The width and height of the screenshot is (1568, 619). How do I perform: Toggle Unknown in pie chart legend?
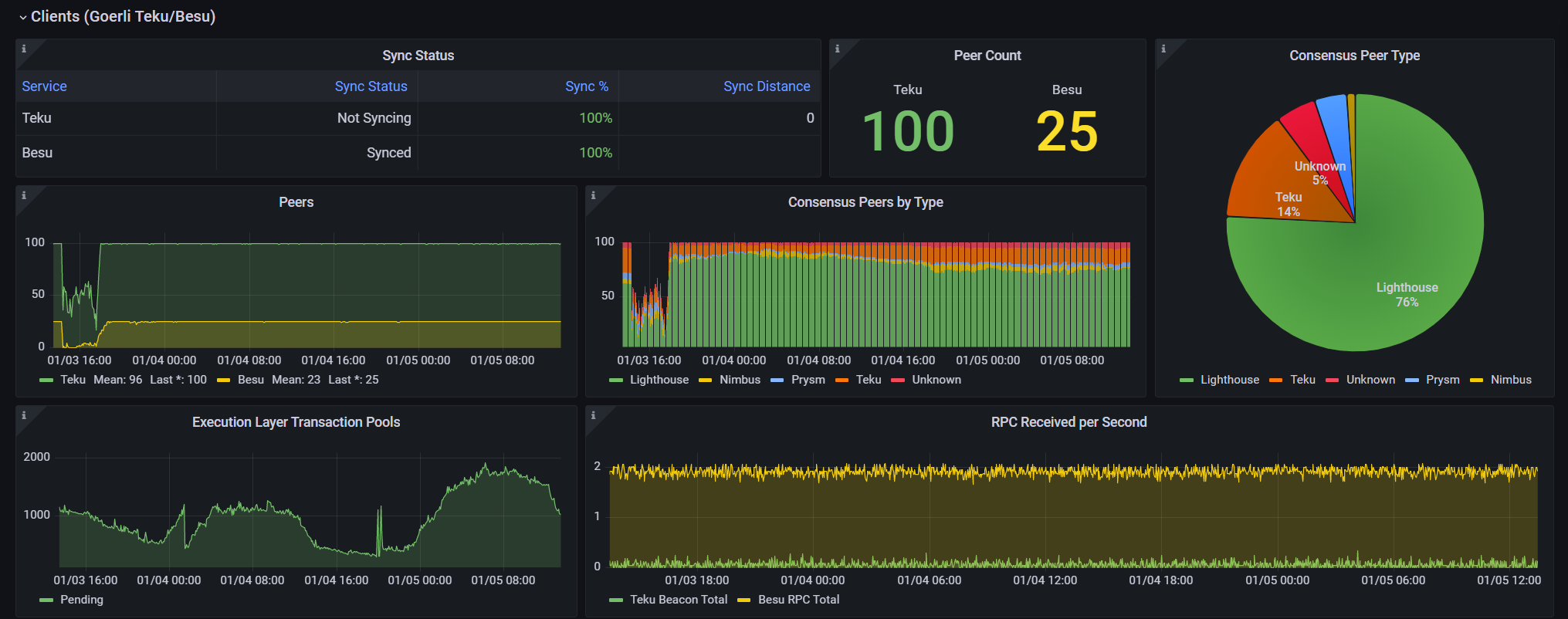(x=1370, y=380)
